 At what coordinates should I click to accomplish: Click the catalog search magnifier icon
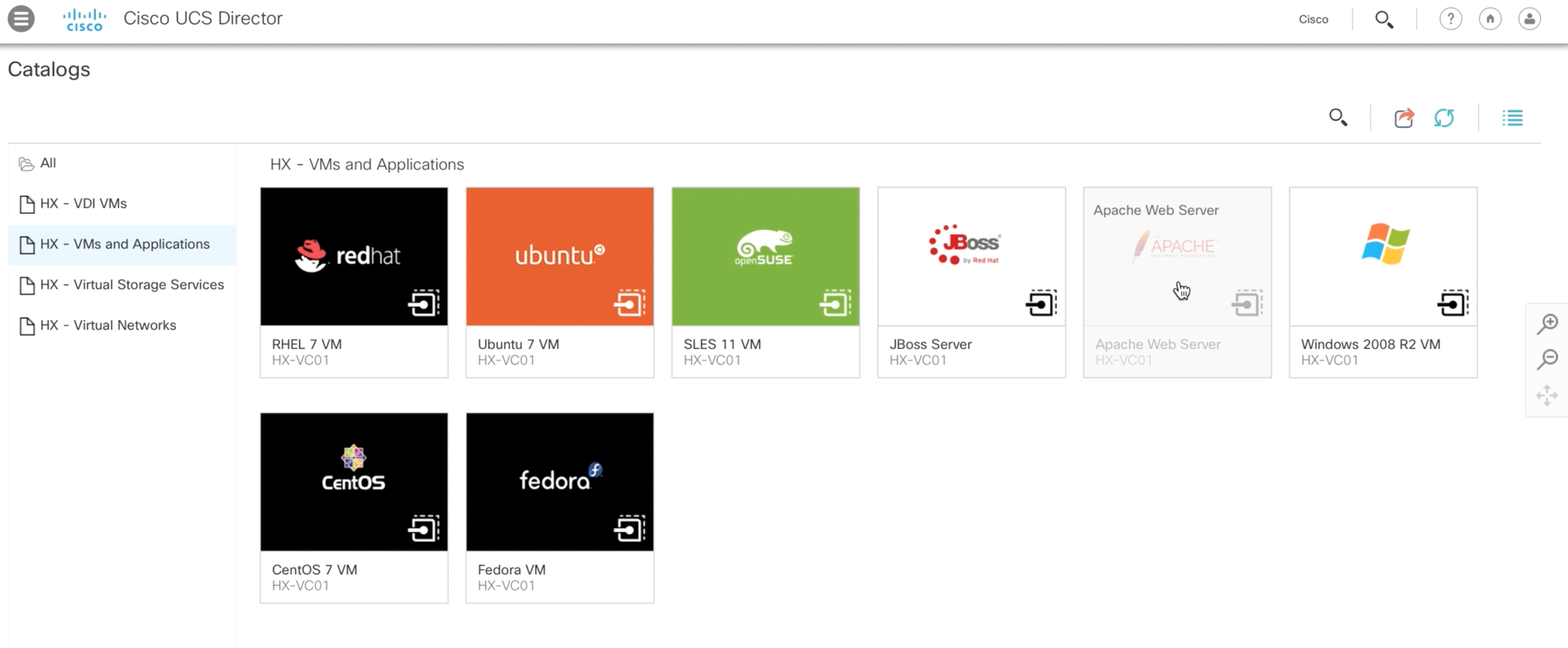[1338, 117]
